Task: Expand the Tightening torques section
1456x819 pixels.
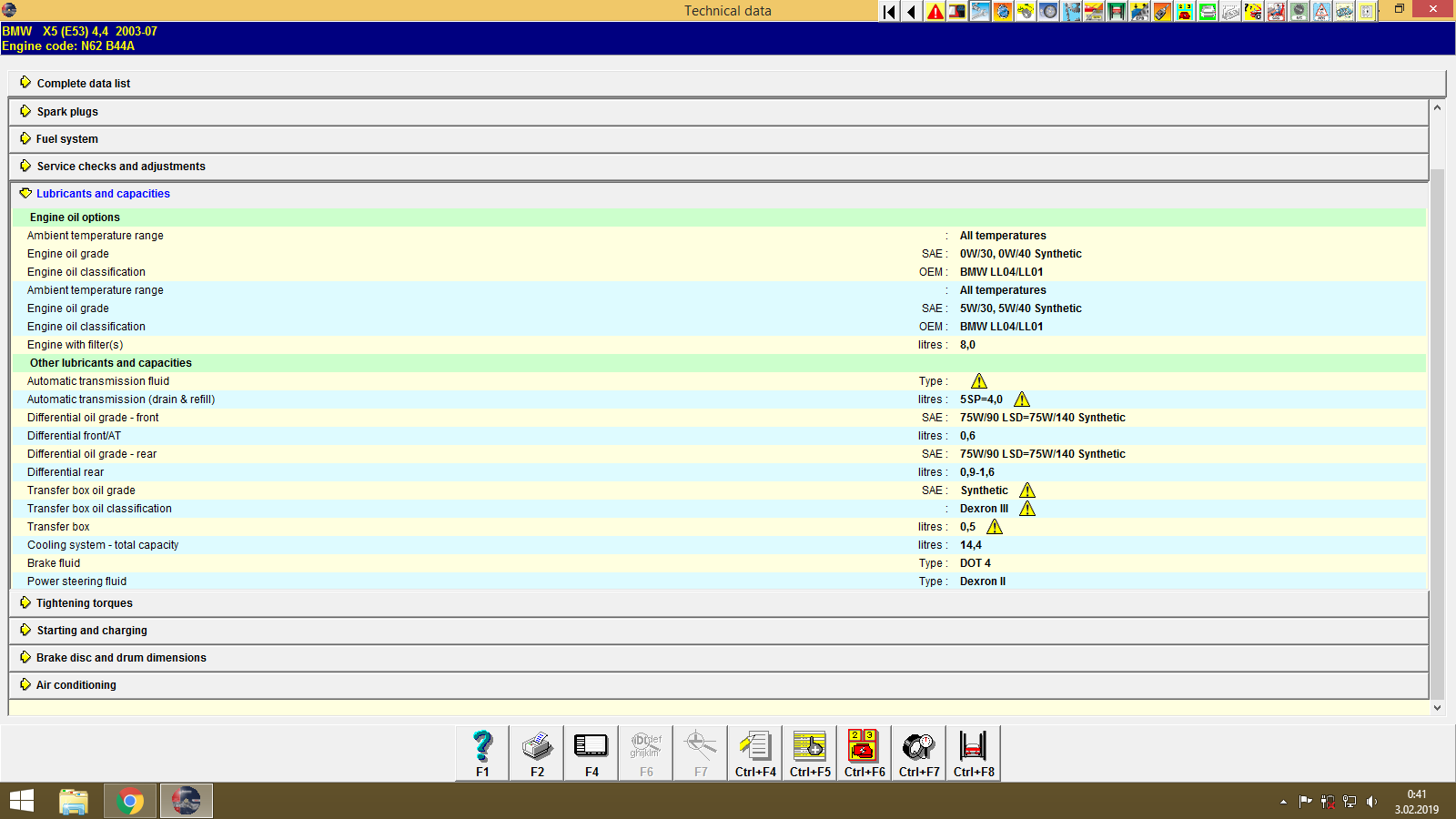Action: point(83,602)
